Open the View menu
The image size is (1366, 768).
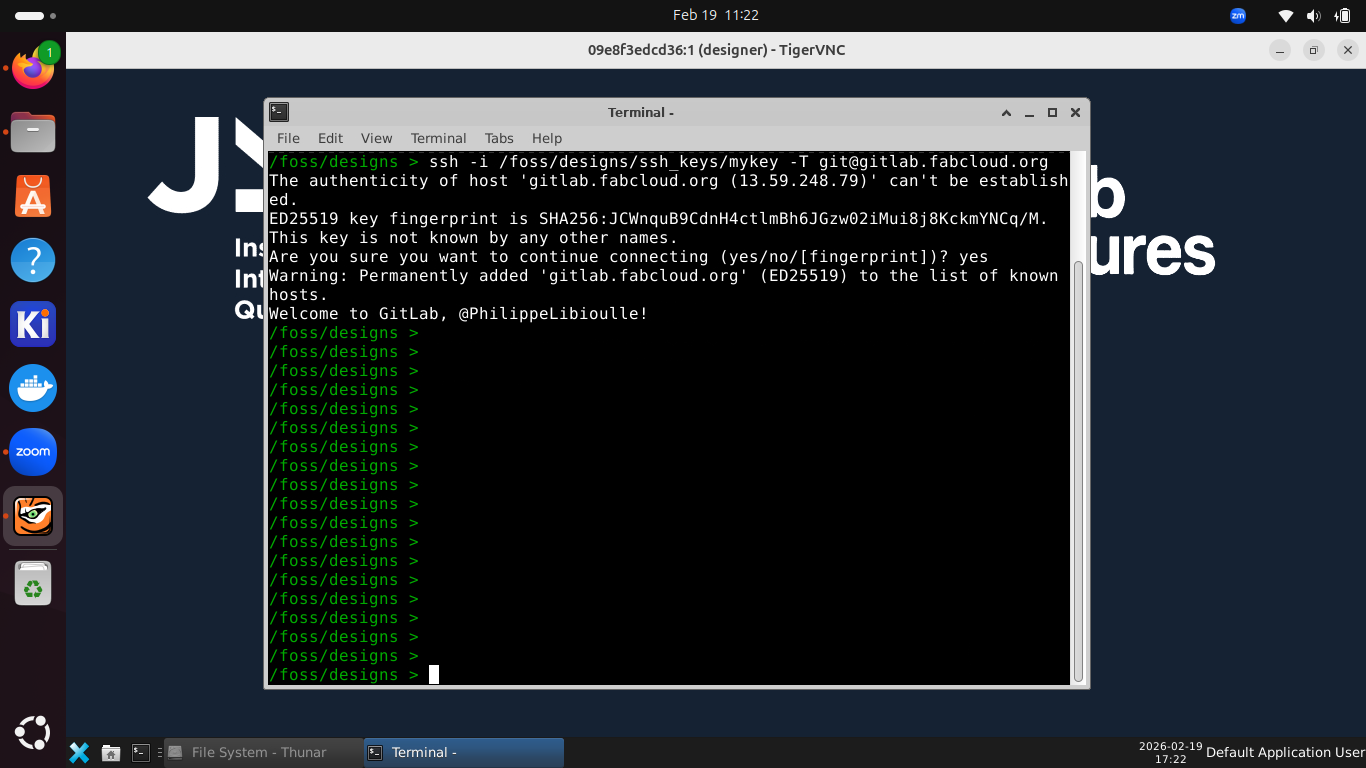tap(376, 138)
